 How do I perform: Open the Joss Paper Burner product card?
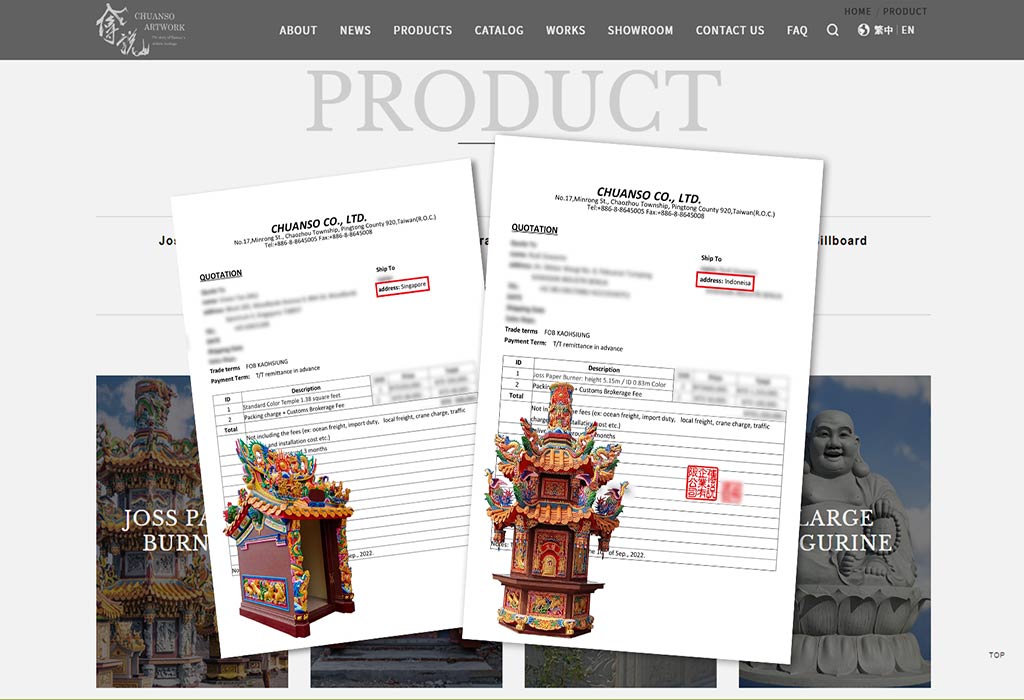coord(157,530)
